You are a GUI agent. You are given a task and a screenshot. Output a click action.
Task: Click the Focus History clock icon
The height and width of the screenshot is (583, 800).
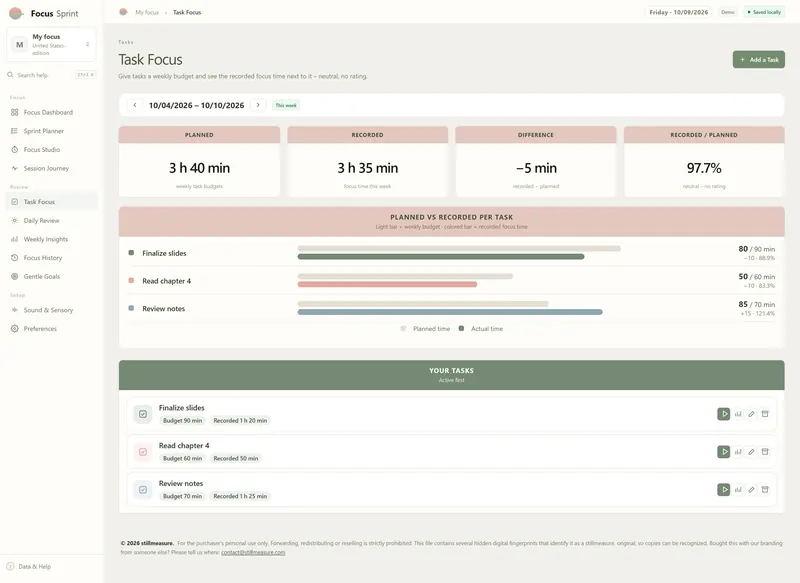[x=14, y=258]
